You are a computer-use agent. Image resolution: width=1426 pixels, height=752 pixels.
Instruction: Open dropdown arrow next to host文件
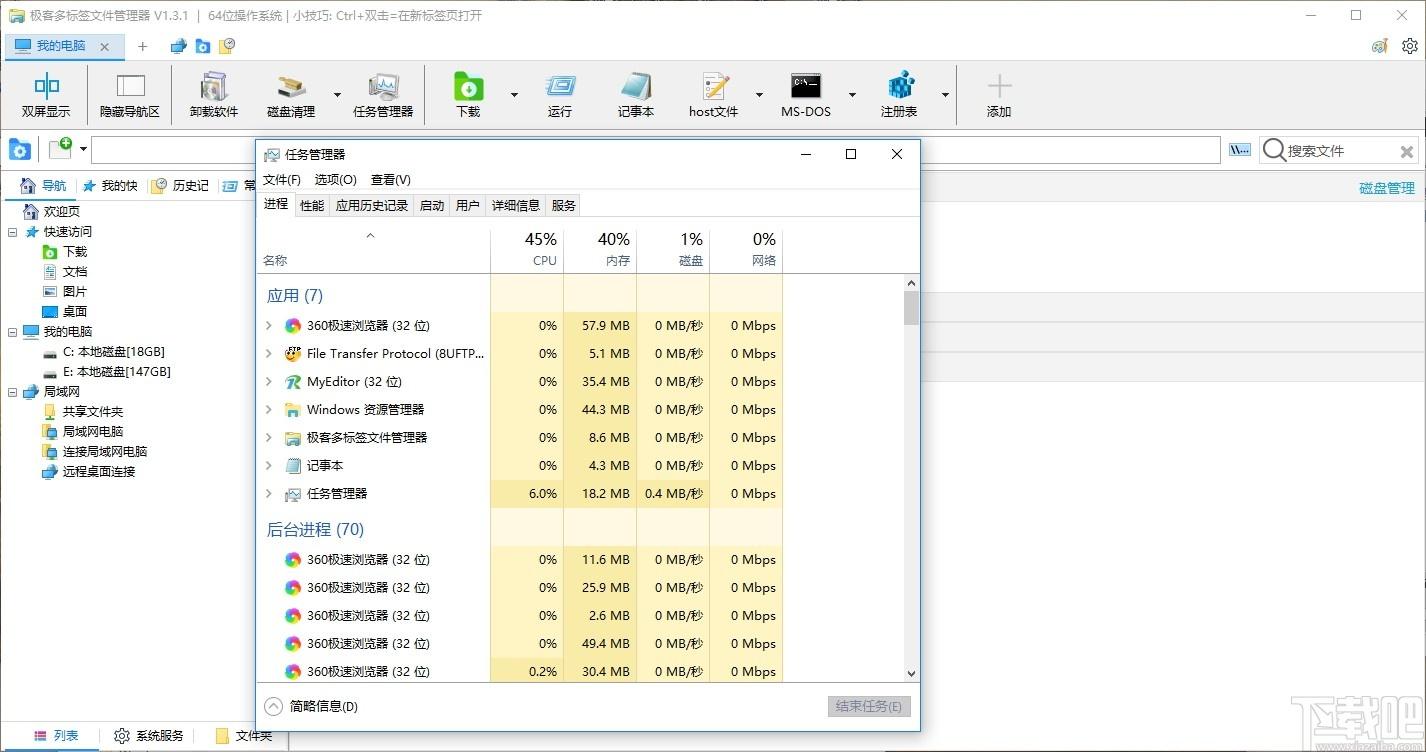tap(759, 95)
